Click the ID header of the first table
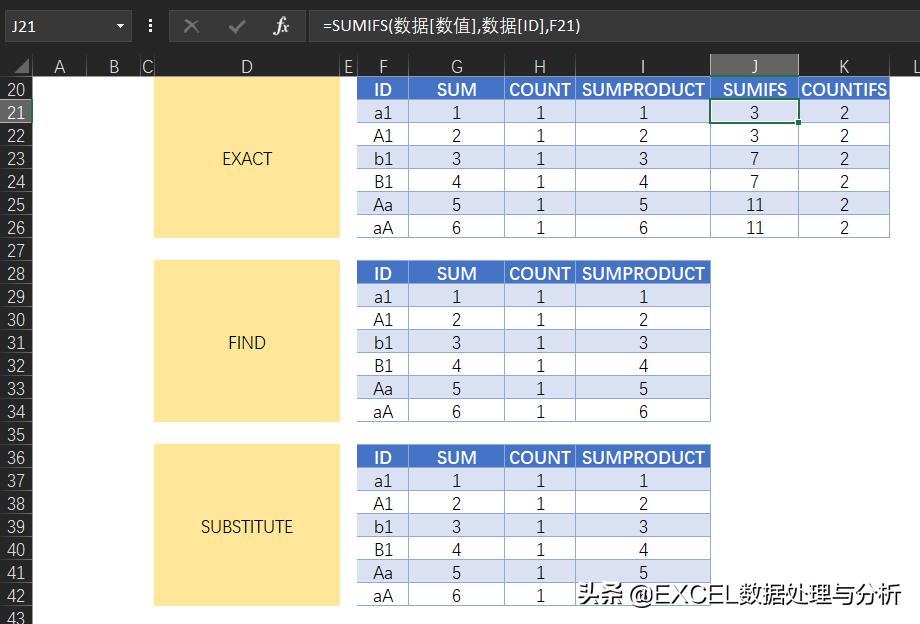Screen dimensions: 920x624 [382, 89]
